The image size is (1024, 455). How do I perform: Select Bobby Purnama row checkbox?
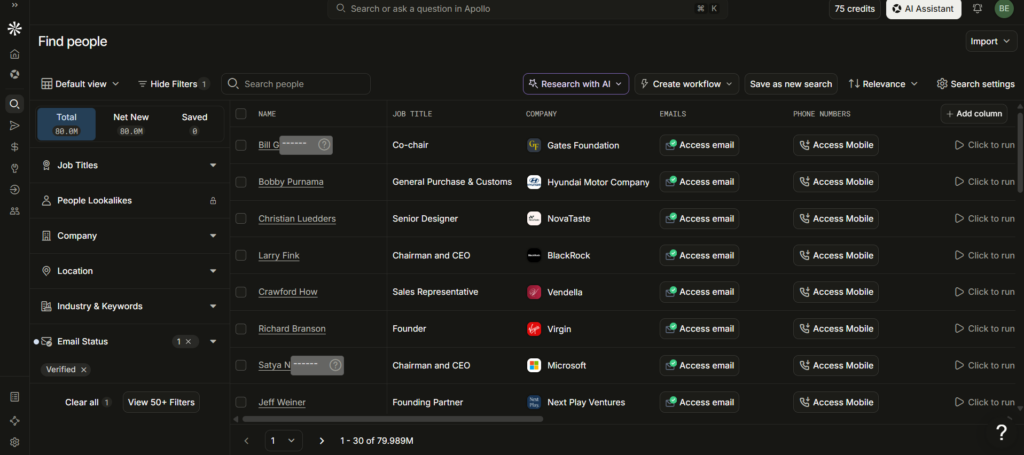pyautogui.click(x=241, y=181)
